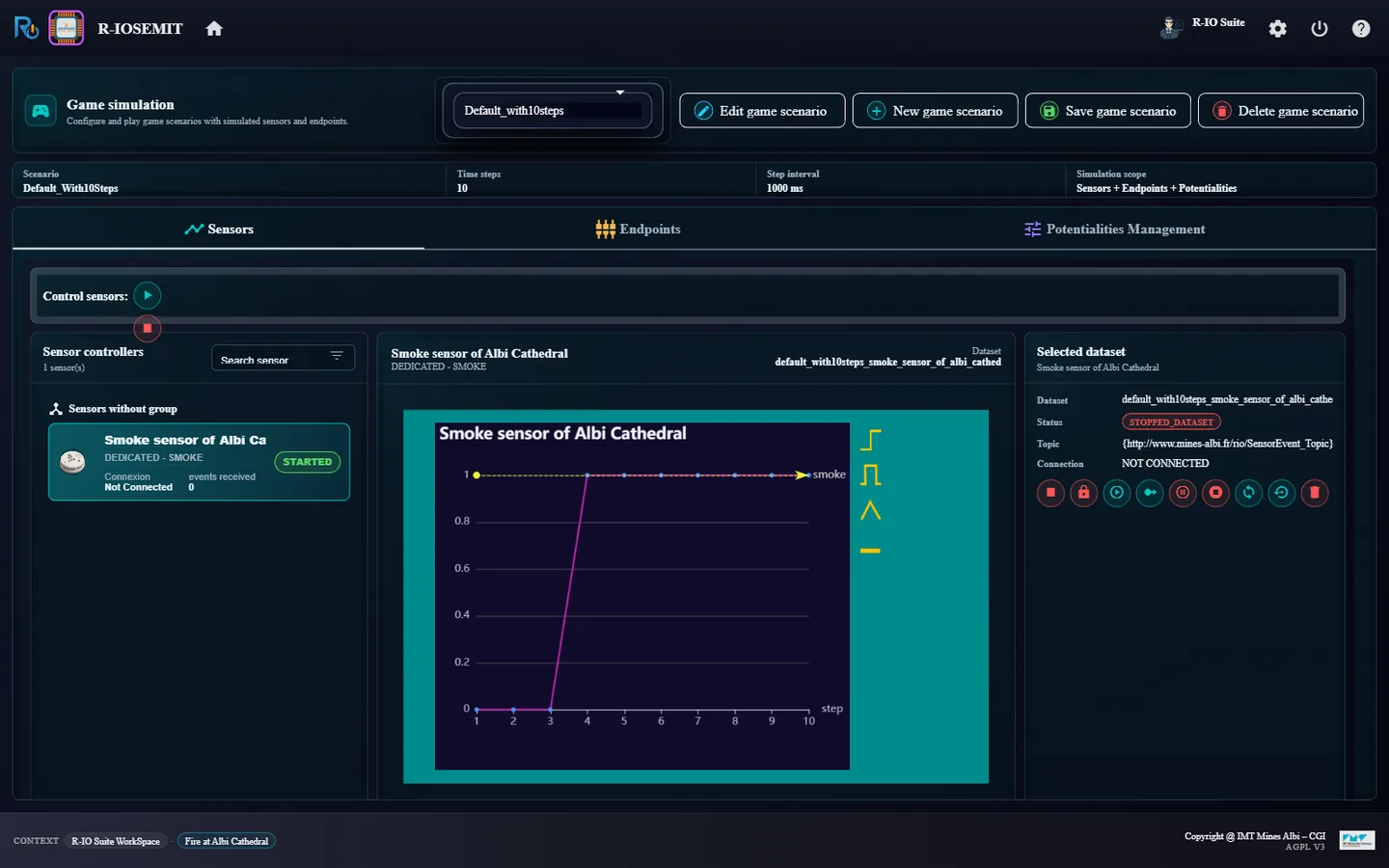Open the R-IO Suite user avatar
The height and width of the screenshot is (868, 1389).
pyautogui.click(x=1170, y=28)
